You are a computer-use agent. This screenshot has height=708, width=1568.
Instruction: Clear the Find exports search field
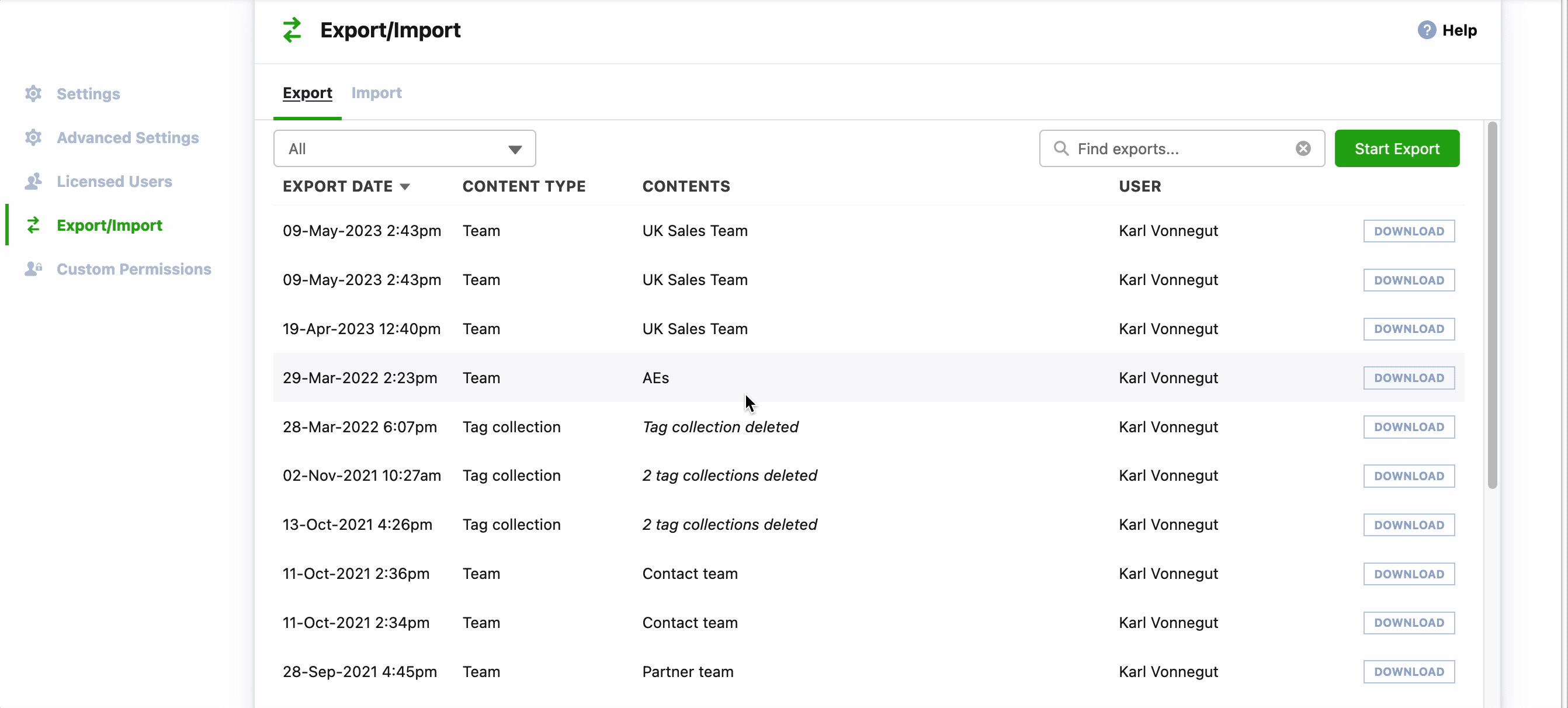(1303, 148)
